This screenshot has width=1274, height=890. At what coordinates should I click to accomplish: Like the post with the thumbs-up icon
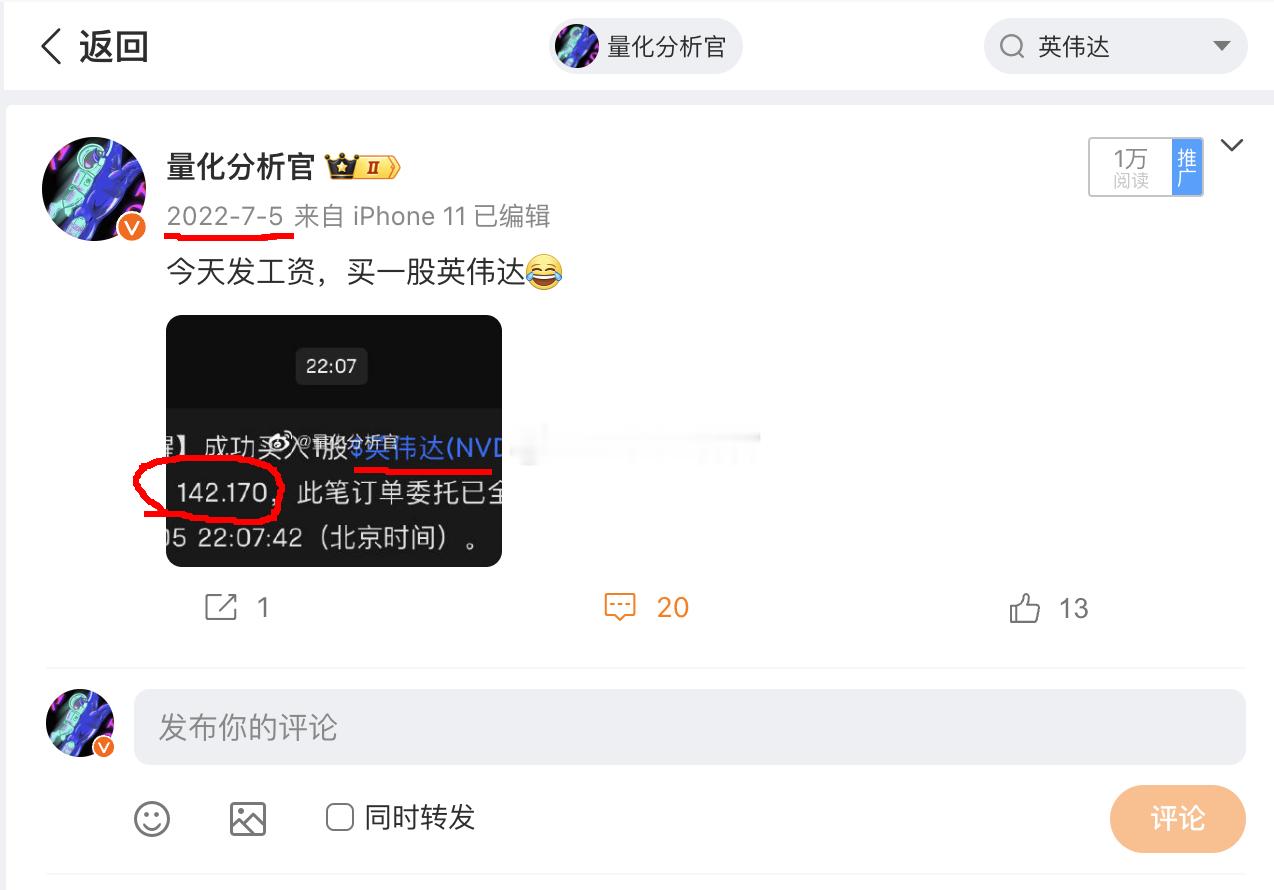pyautogui.click(x=1025, y=607)
